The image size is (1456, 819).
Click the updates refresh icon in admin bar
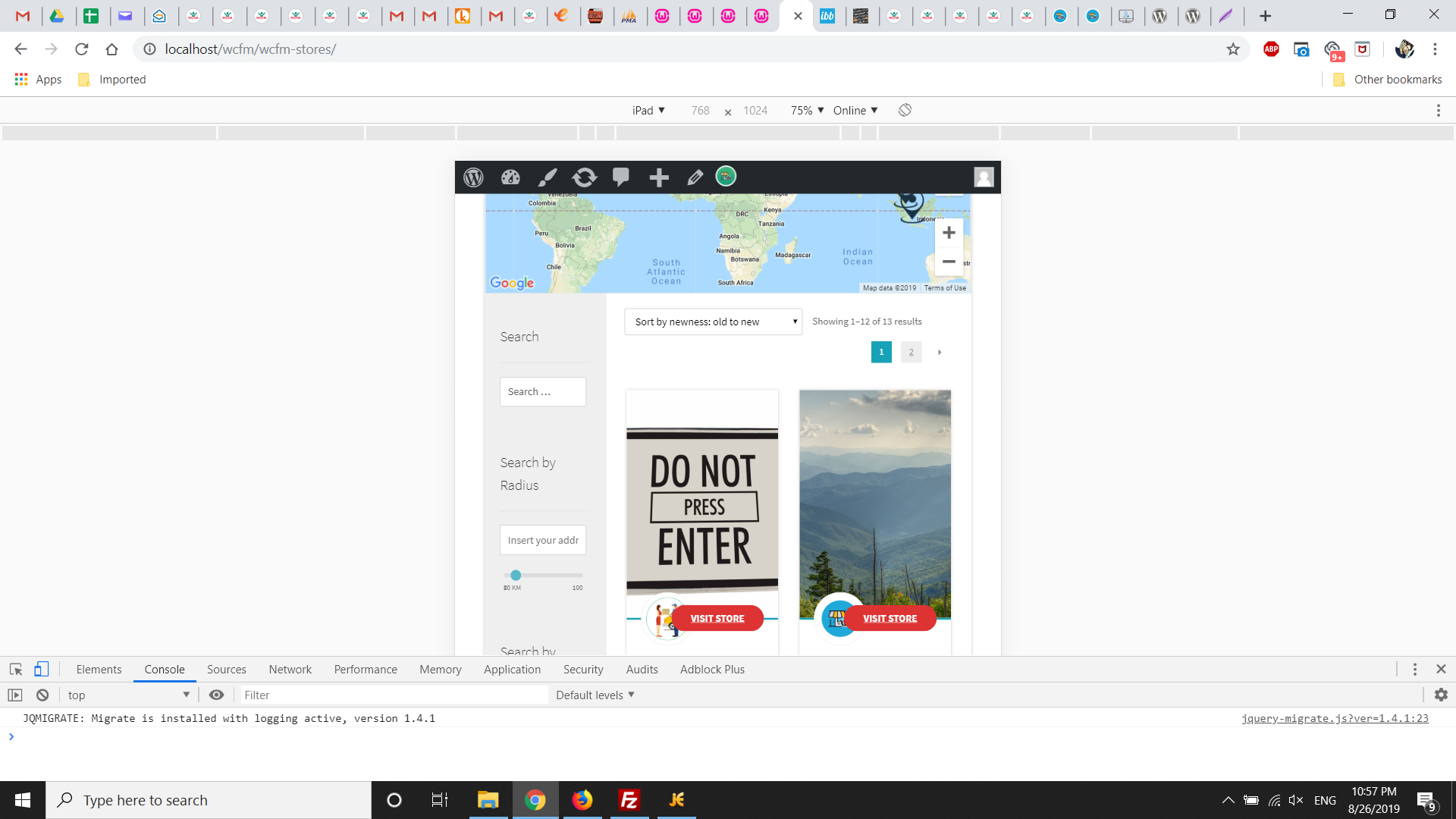point(584,177)
